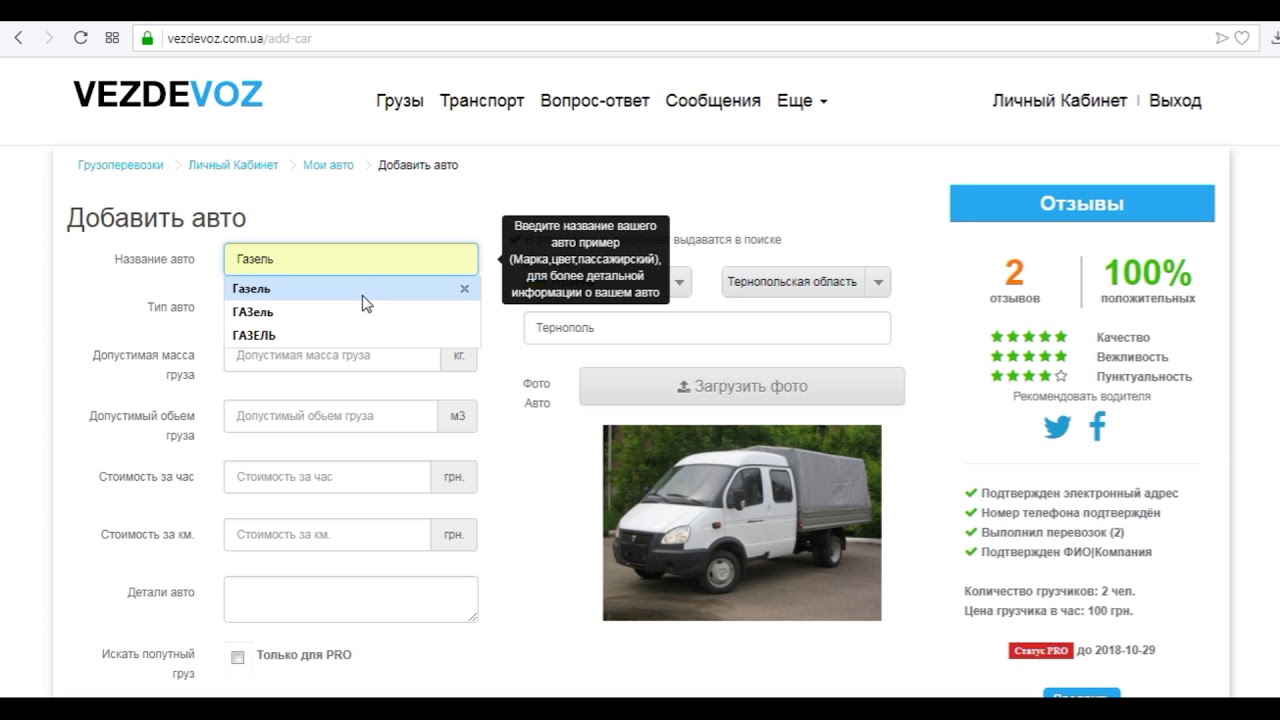Follow the Личный Кабинет breadcrumb
1280x720 pixels.
coord(233,165)
